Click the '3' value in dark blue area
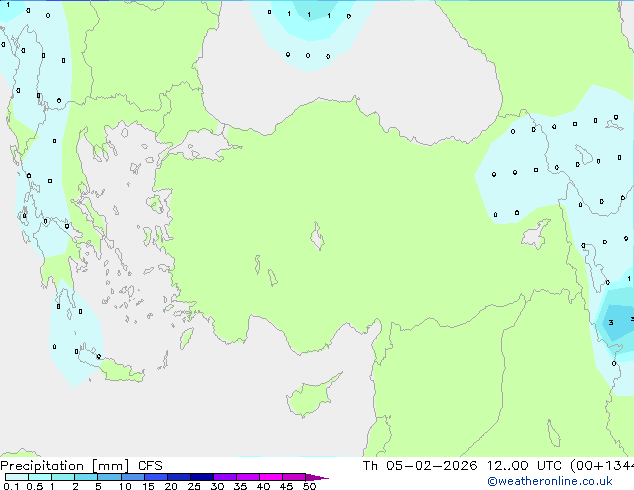 click(611, 322)
